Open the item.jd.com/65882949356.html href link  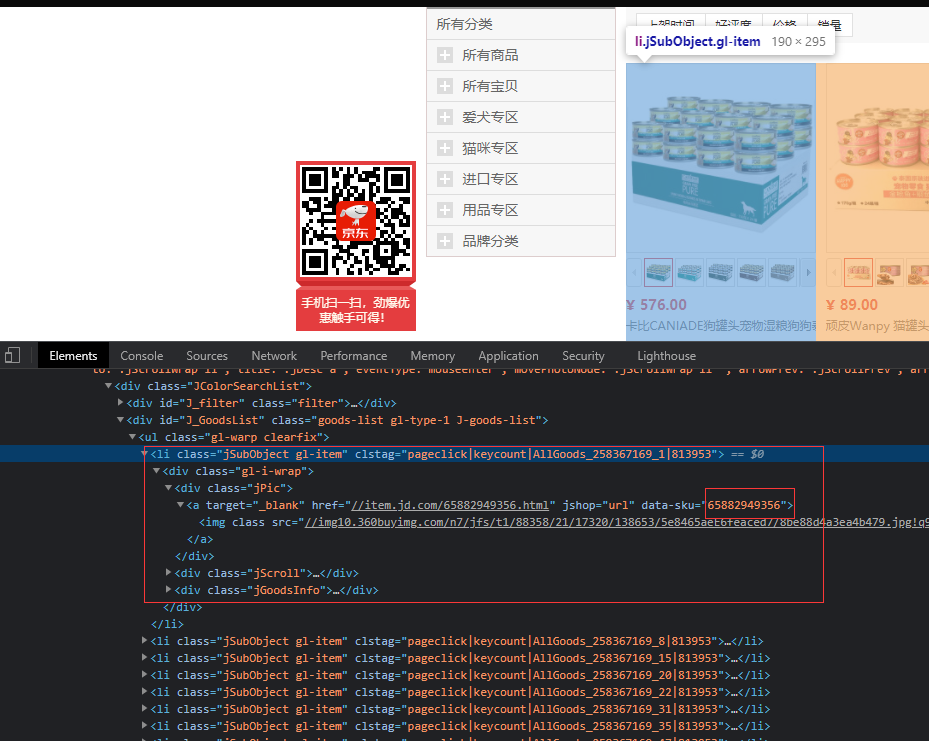[450, 505]
